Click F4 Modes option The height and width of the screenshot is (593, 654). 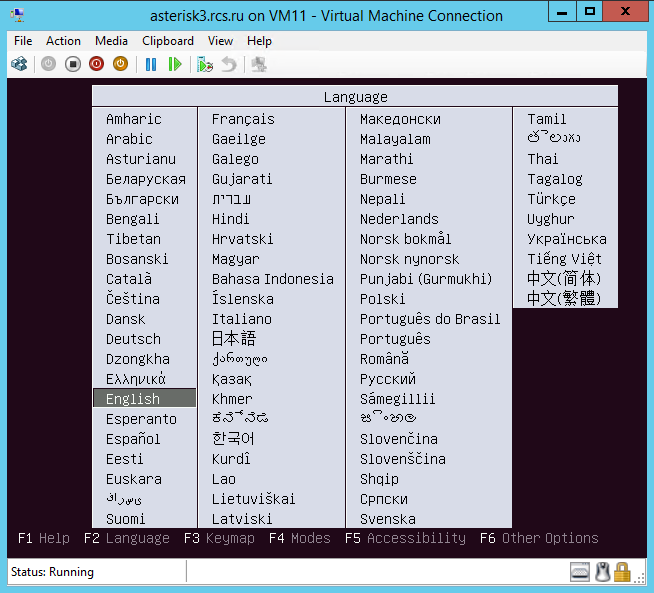tap(300, 538)
